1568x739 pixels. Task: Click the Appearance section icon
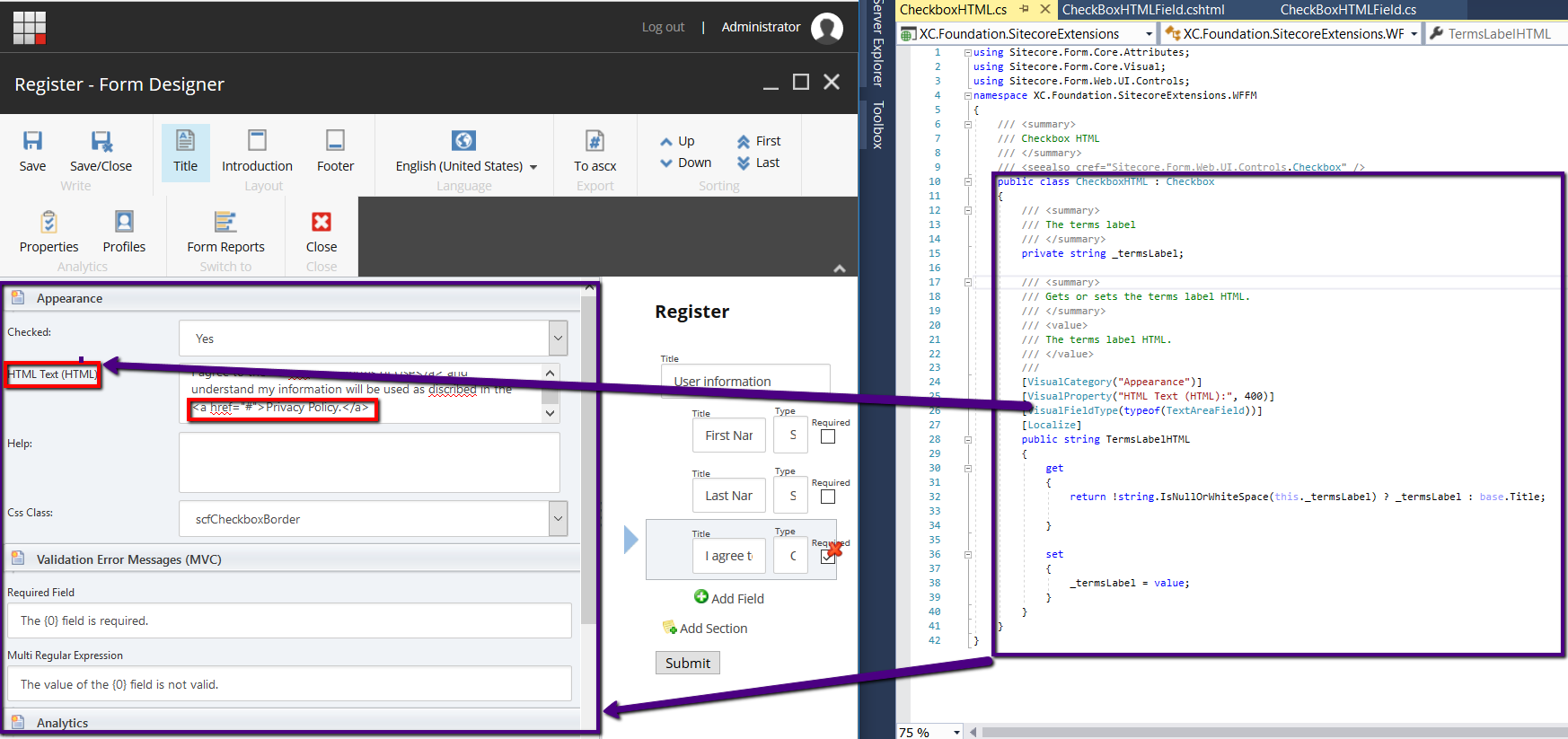(x=18, y=297)
